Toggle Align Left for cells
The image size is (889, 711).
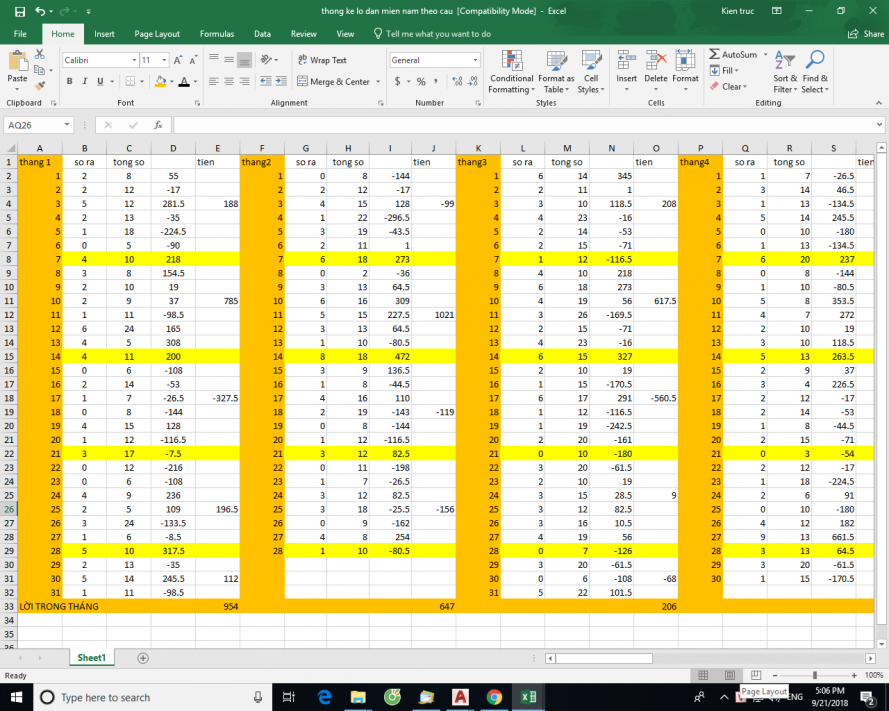(x=214, y=82)
